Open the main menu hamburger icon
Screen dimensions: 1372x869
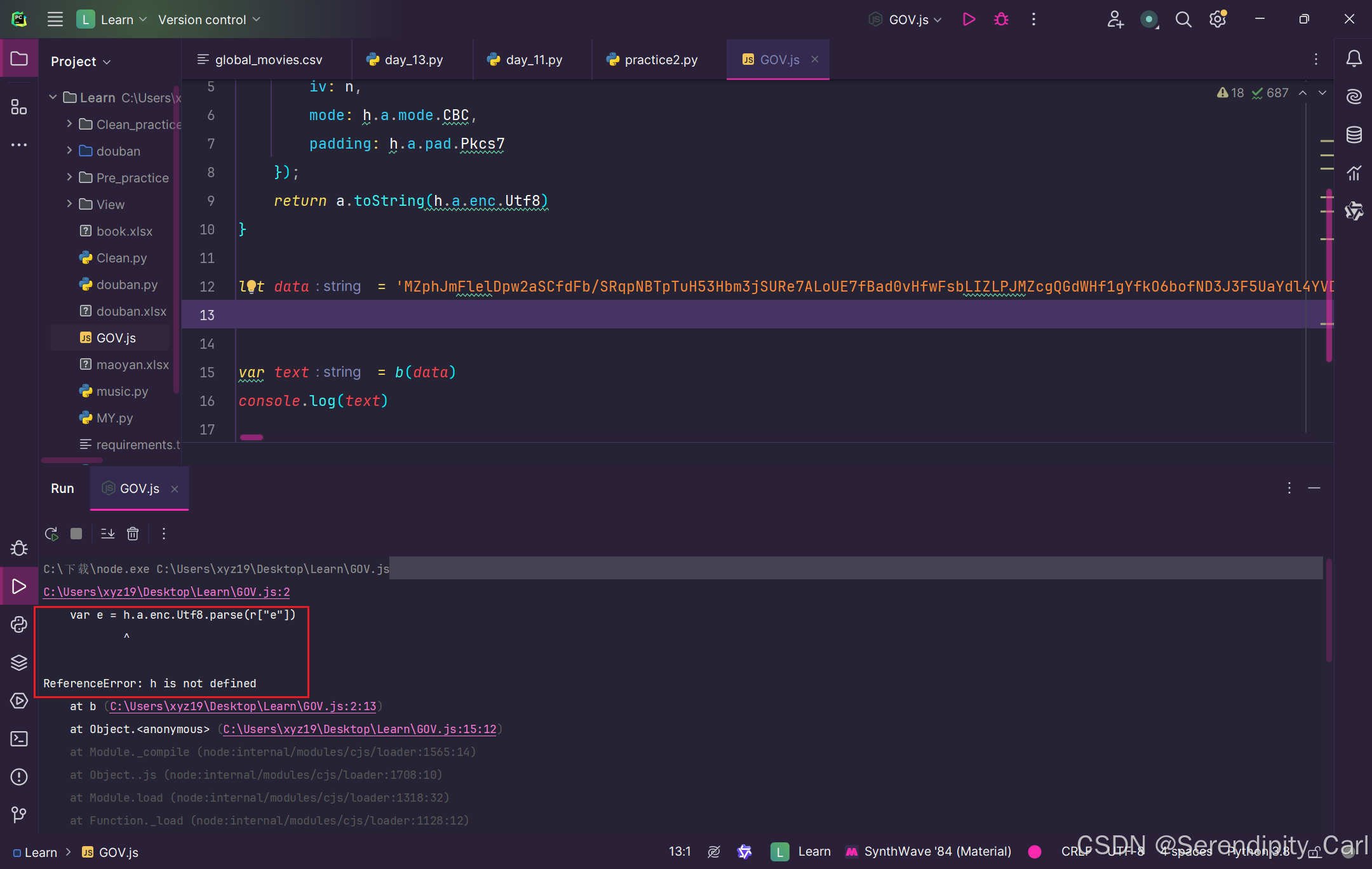(55, 19)
